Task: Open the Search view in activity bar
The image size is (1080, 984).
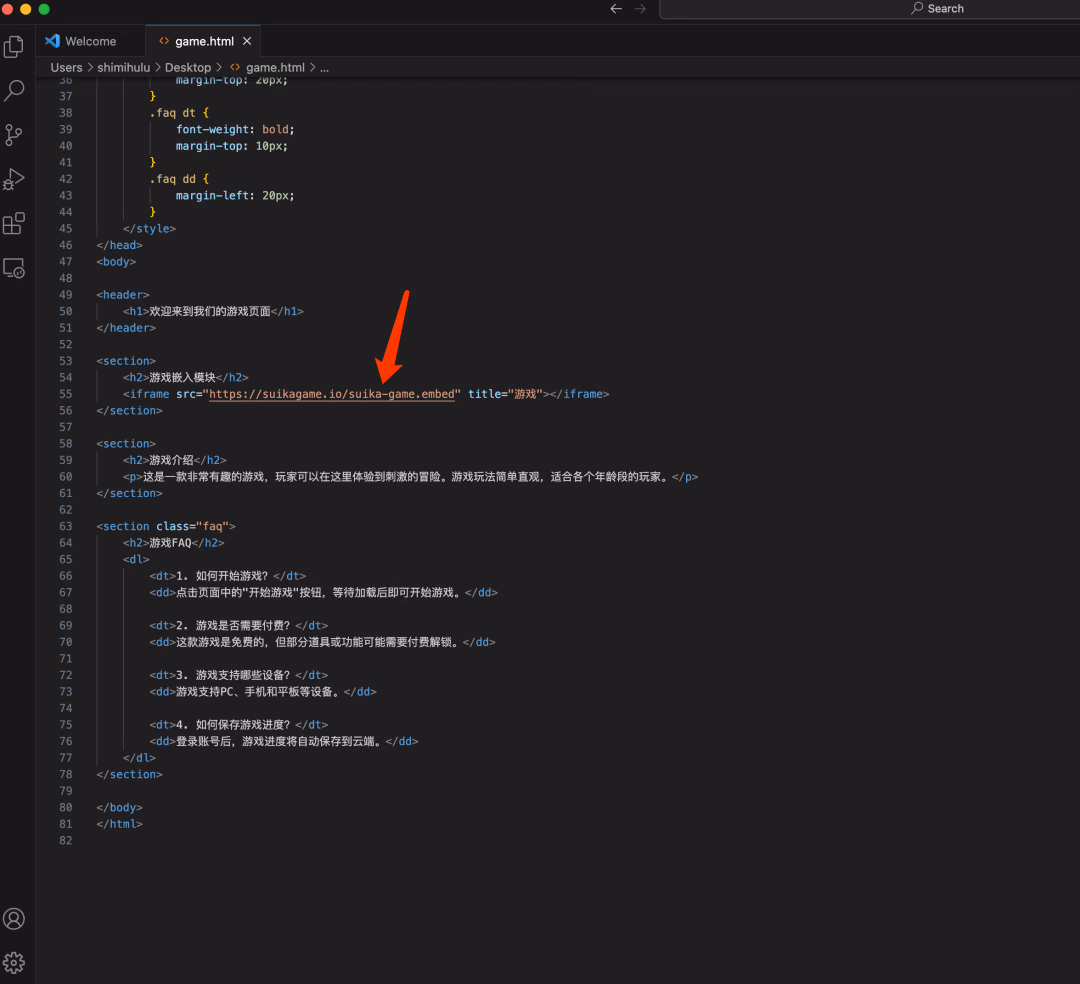Action: (x=14, y=90)
